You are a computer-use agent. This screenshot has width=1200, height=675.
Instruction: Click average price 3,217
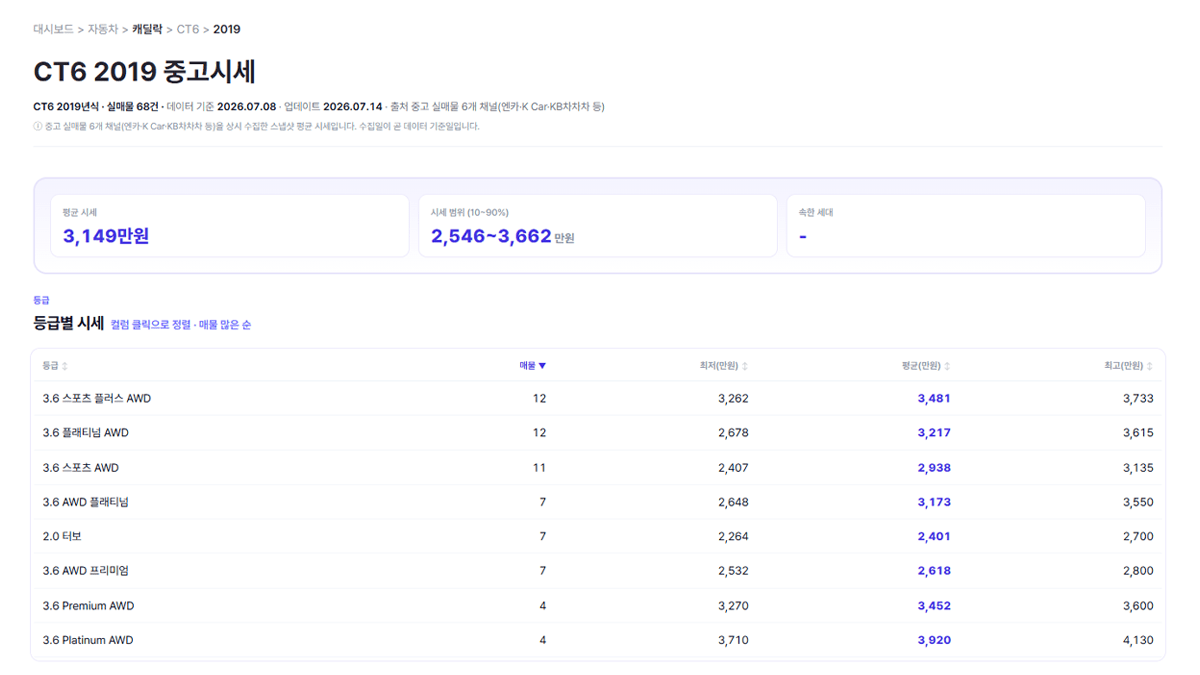(934, 433)
